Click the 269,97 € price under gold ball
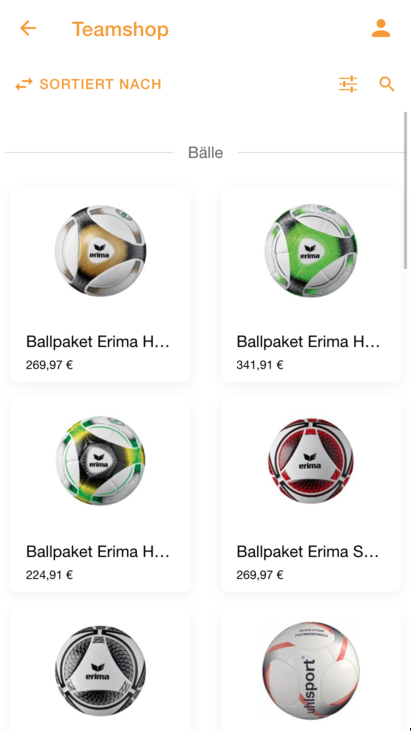The width and height of the screenshot is (411, 731). pyautogui.click(x=49, y=365)
